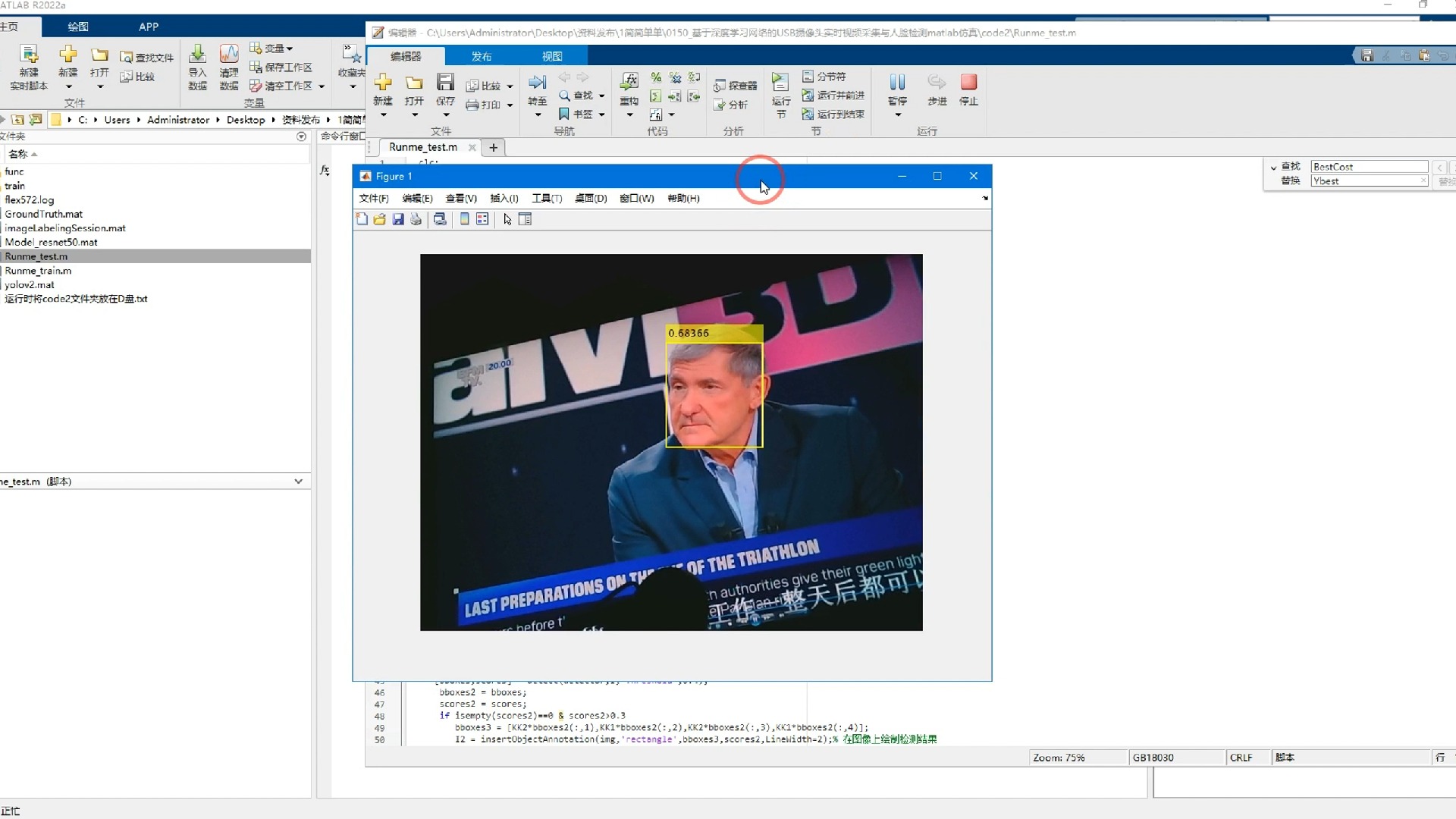Click the Run Section (运行节) icon
Viewport: 1456px width, 819px height.
point(780,82)
